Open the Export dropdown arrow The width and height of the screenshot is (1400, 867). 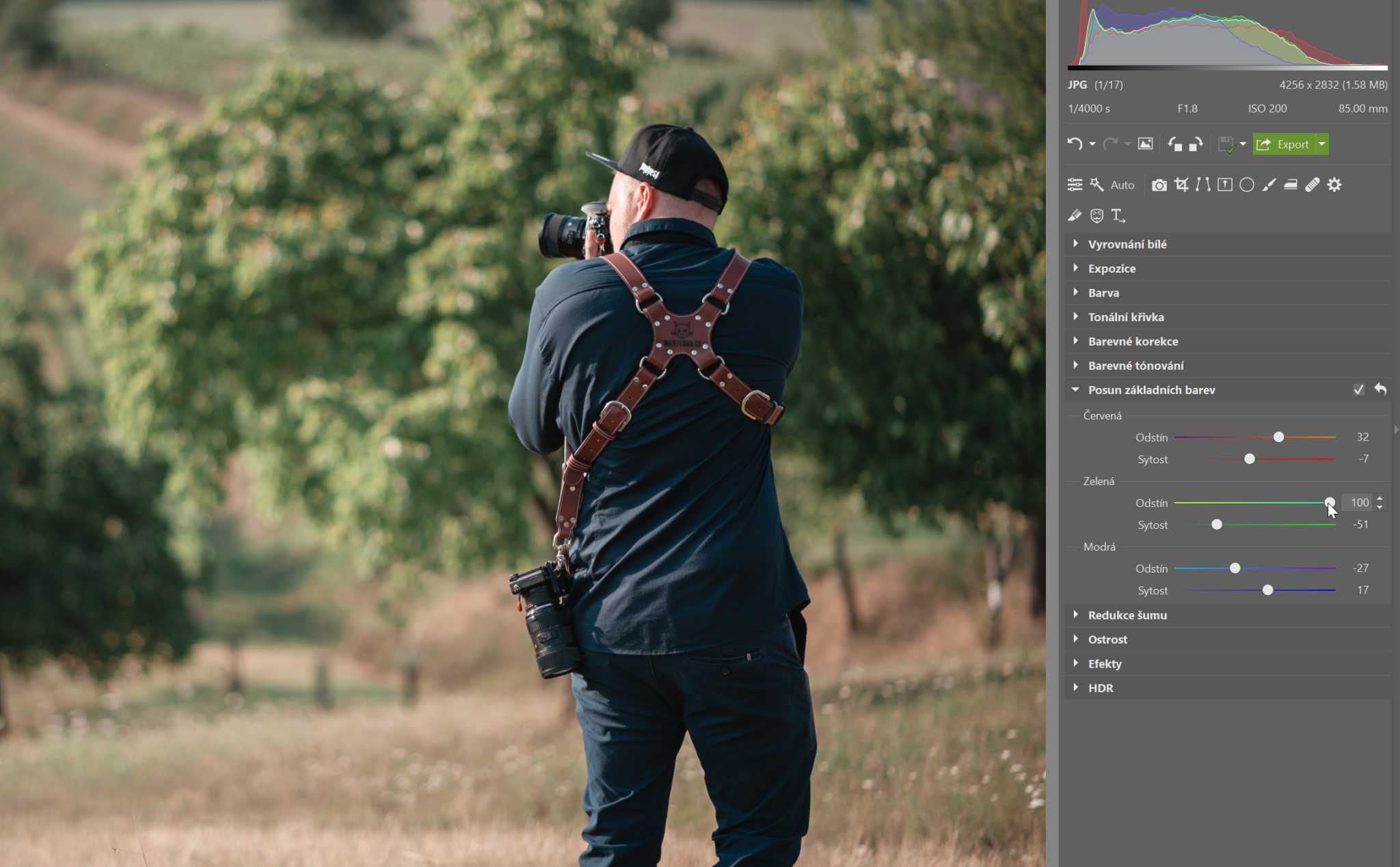click(1322, 144)
